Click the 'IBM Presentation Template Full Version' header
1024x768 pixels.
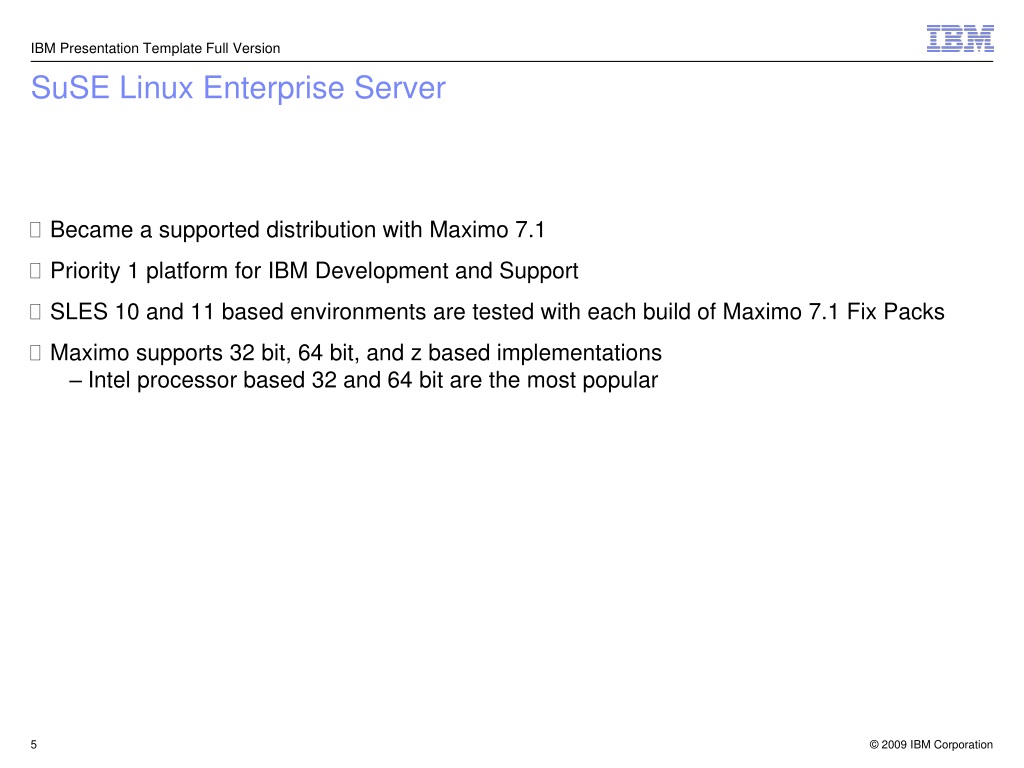[x=155, y=48]
